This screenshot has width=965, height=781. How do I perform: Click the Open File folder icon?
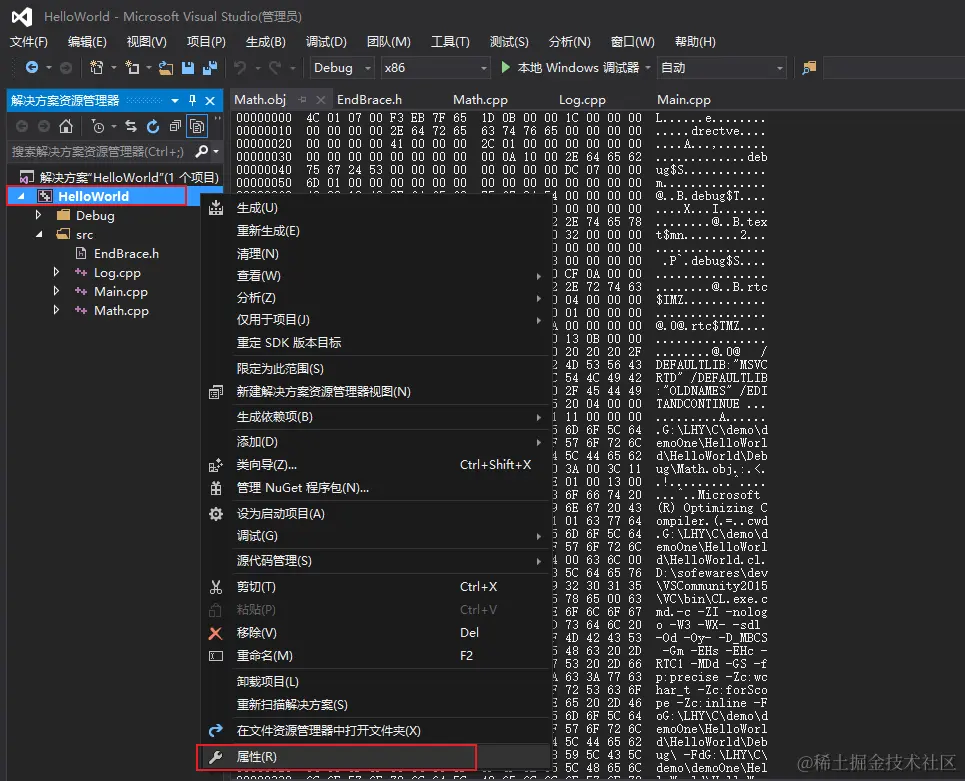(x=166, y=68)
